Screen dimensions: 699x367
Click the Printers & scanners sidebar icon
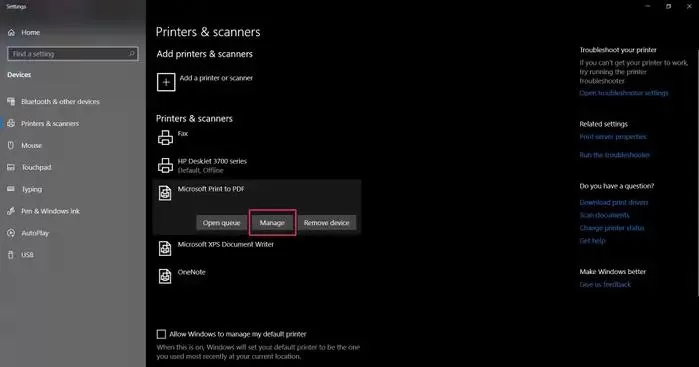coord(11,123)
